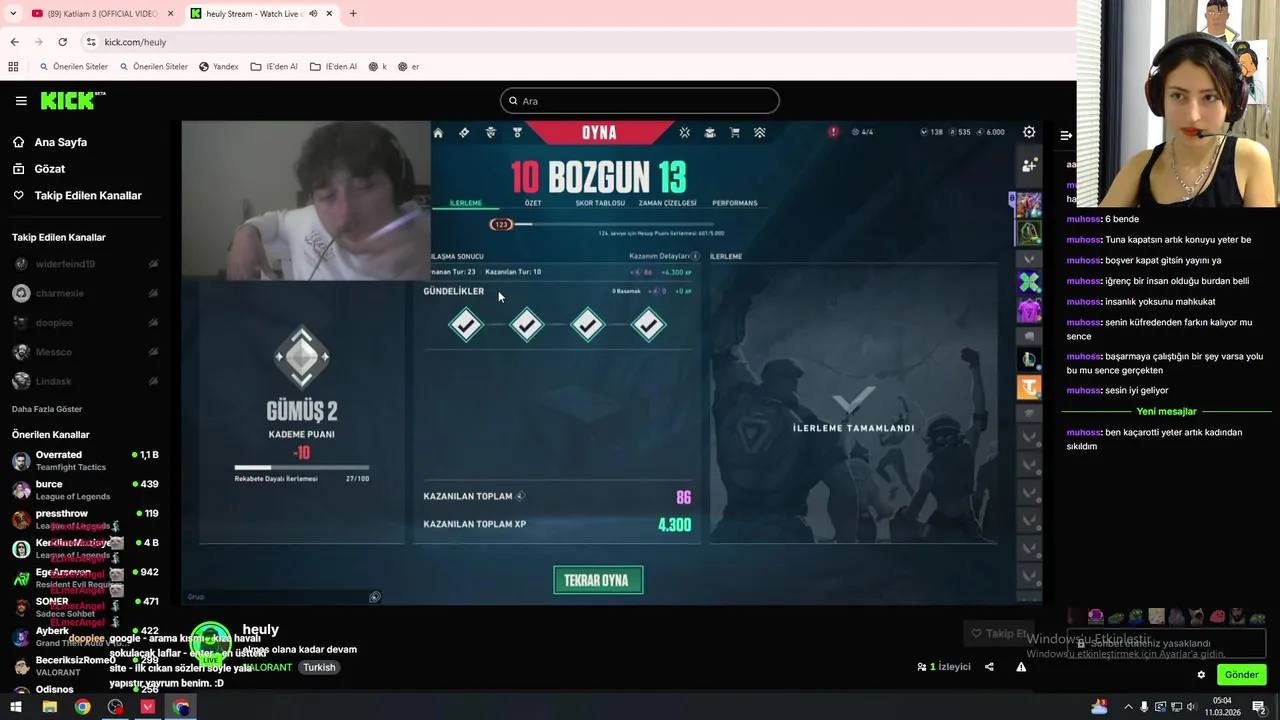Expand Daha Fazla Göster in followed channels

47,409
